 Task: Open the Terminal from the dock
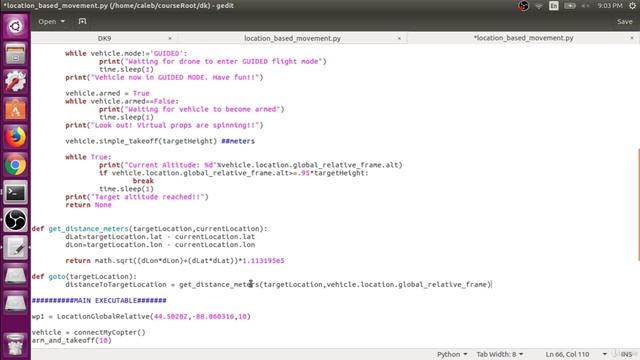15,193
